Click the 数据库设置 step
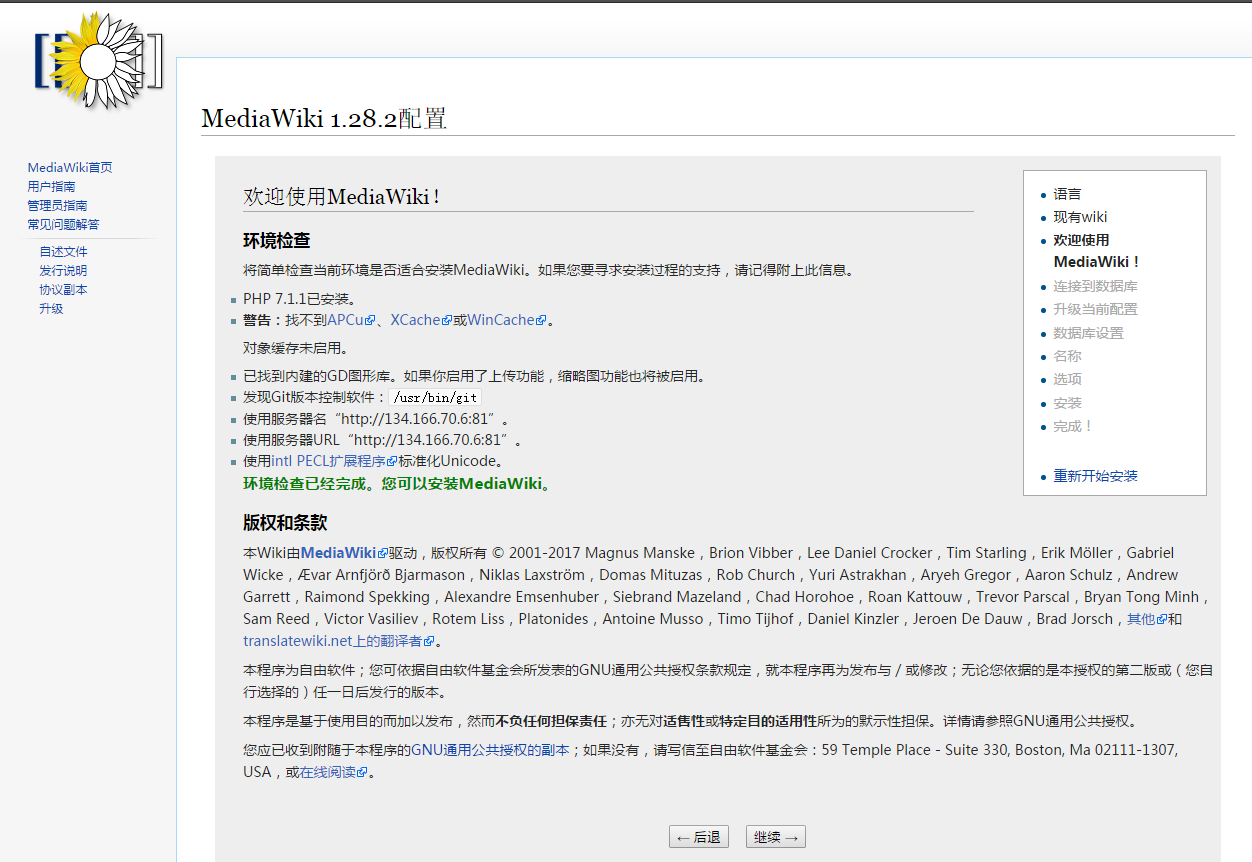This screenshot has width=1252, height=862. [1088, 333]
